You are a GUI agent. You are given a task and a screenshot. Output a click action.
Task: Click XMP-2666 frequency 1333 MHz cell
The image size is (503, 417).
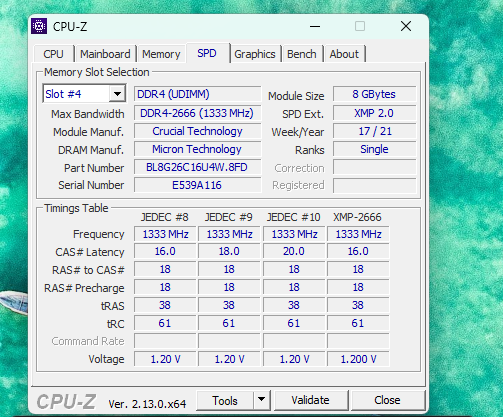(x=358, y=234)
